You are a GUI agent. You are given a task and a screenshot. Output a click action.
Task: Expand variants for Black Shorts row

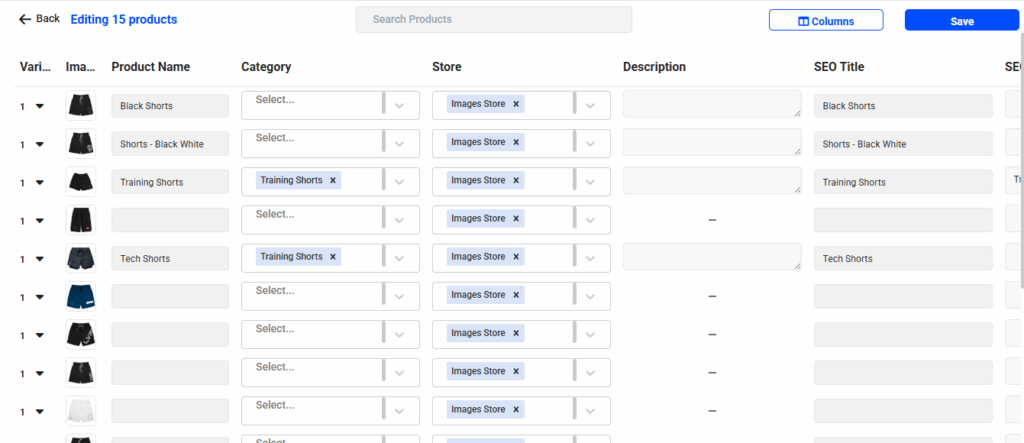[x=40, y=106]
